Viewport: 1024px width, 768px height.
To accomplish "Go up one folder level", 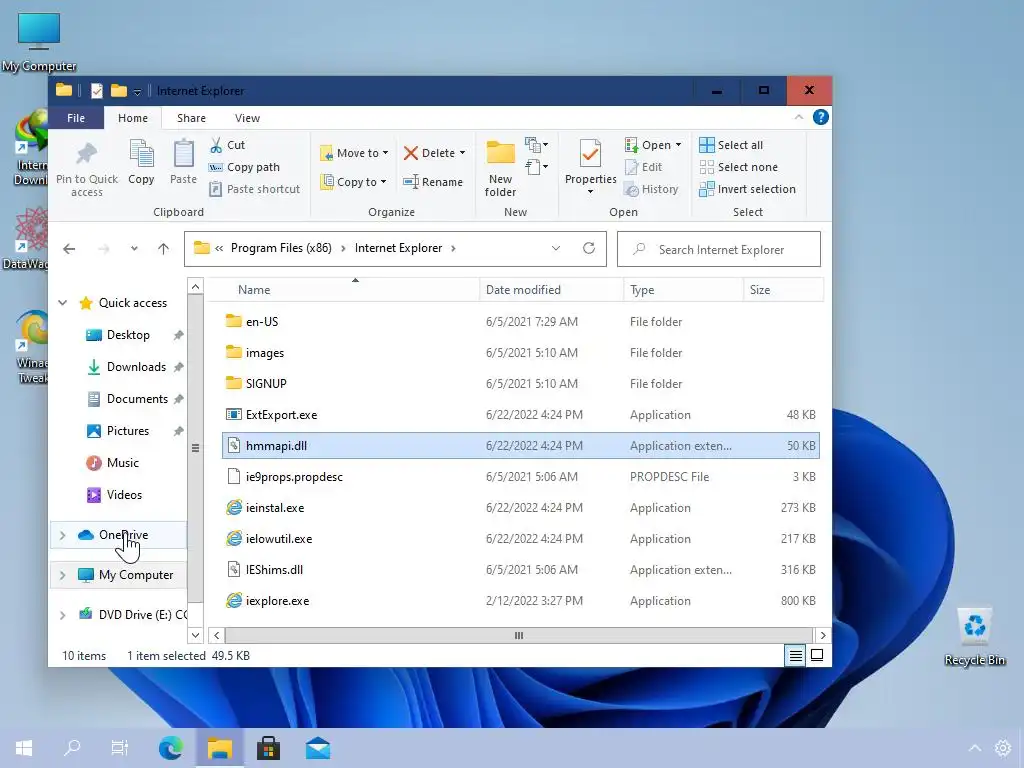I will point(163,249).
